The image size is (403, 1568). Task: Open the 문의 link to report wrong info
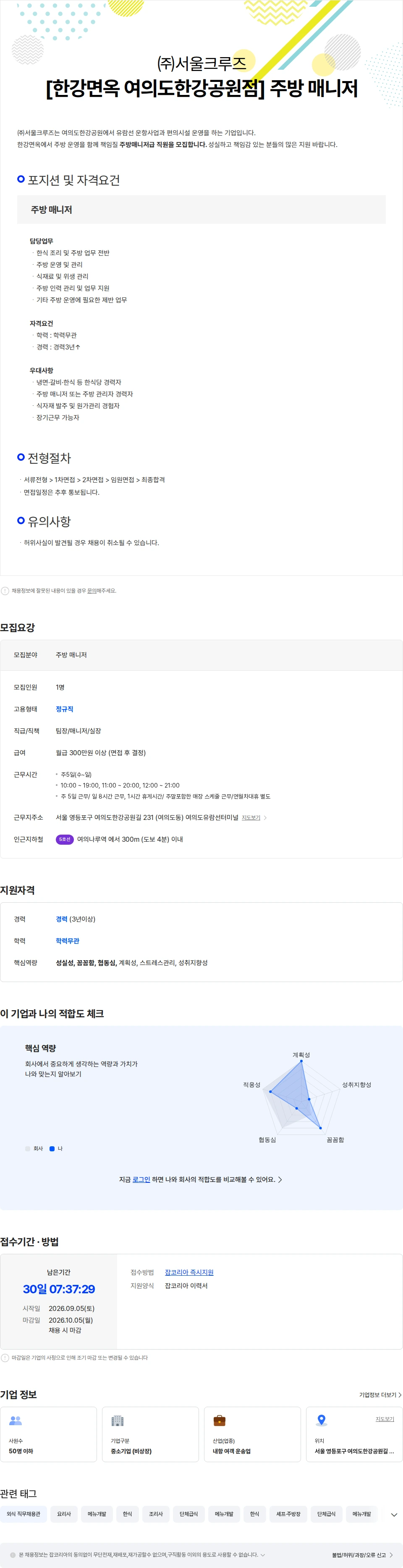(x=92, y=591)
